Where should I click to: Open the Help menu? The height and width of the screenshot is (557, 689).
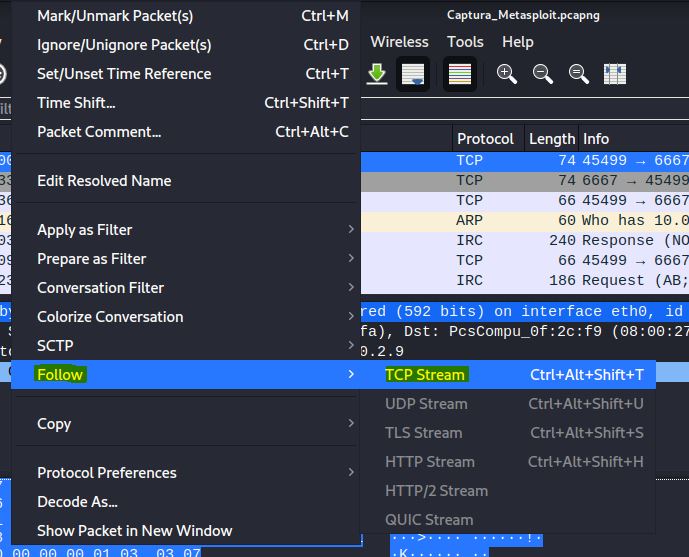coord(517,42)
